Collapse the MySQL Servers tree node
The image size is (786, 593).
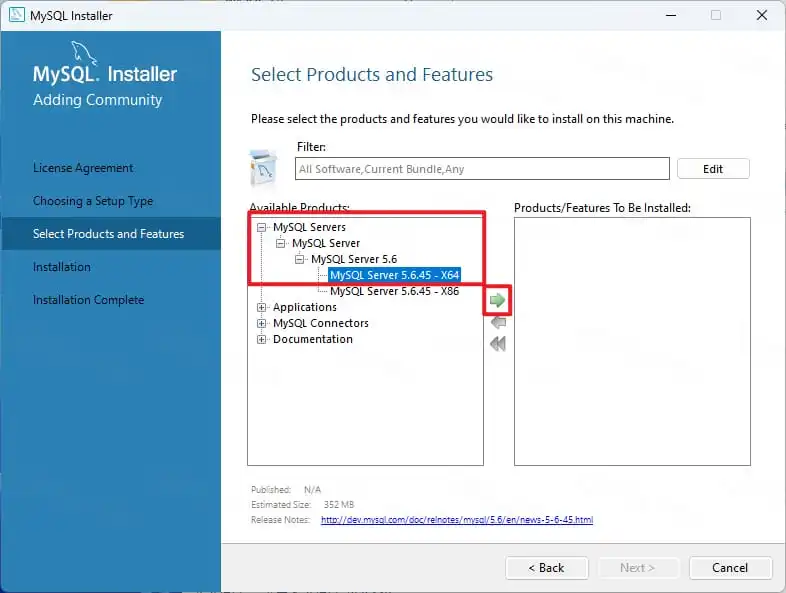click(261, 228)
